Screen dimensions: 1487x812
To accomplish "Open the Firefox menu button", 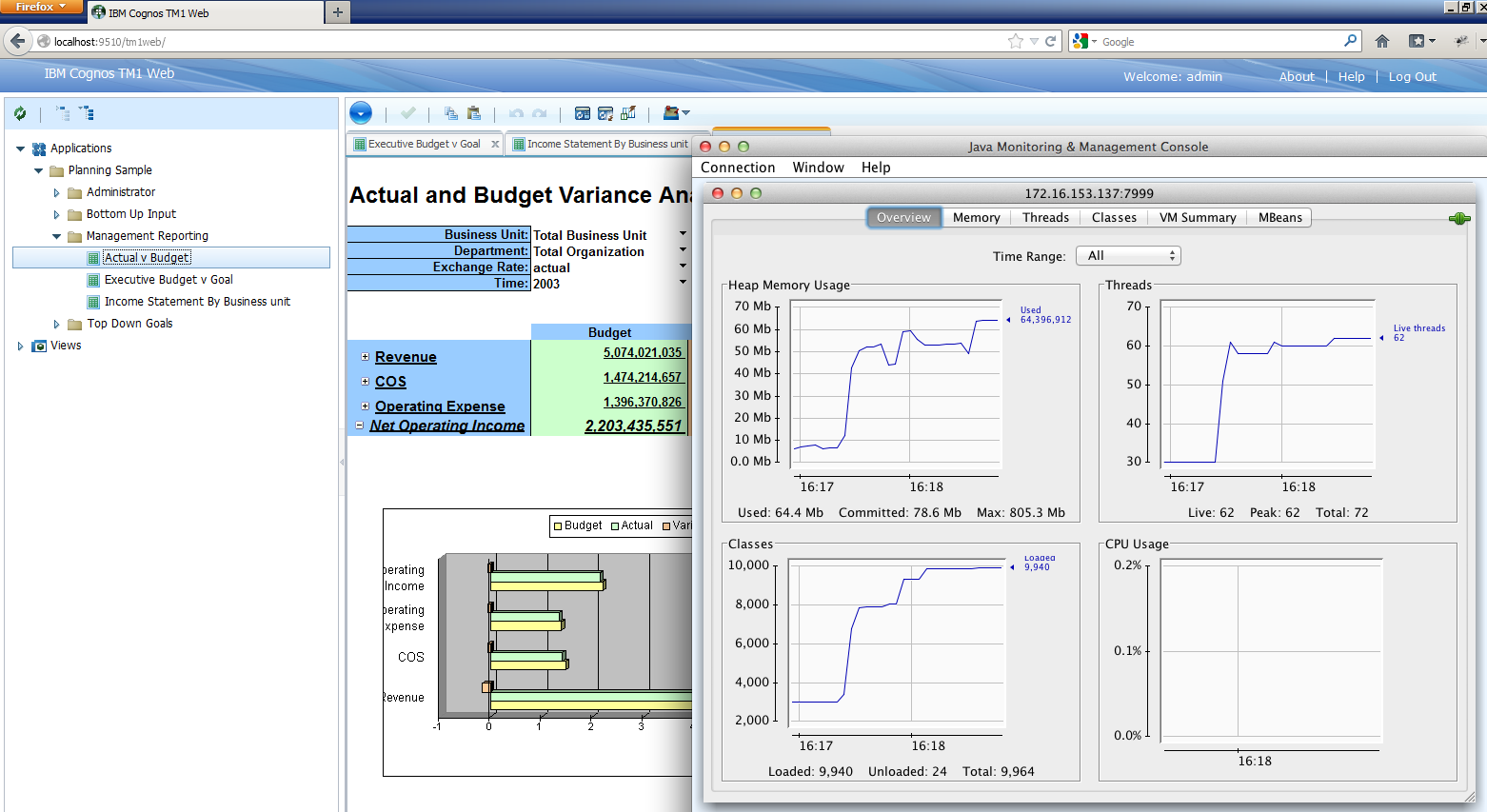I will point(40,7).
